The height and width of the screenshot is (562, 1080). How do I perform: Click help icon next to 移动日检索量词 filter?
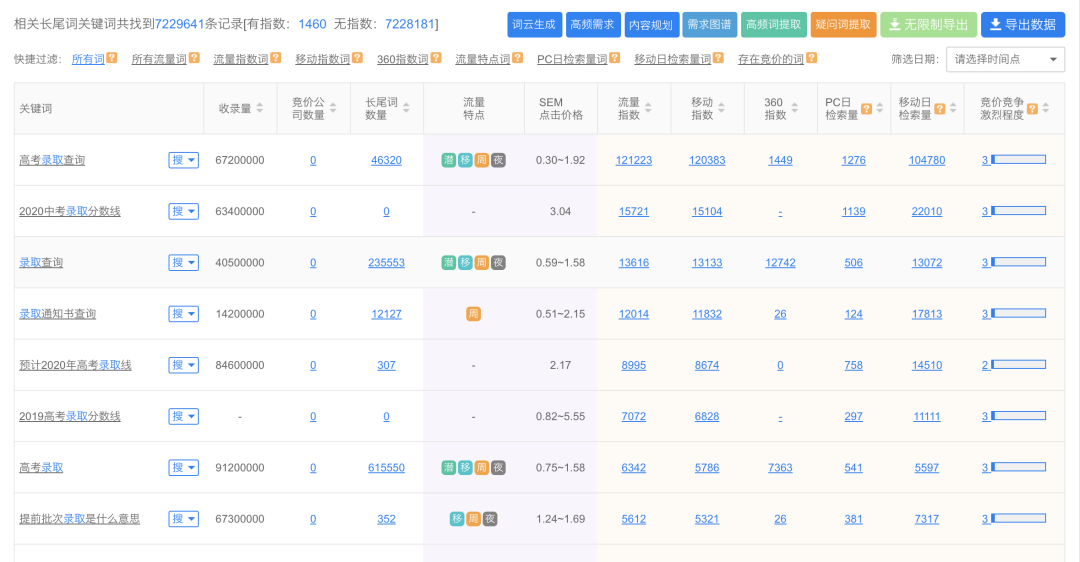[x=718, y=59]
